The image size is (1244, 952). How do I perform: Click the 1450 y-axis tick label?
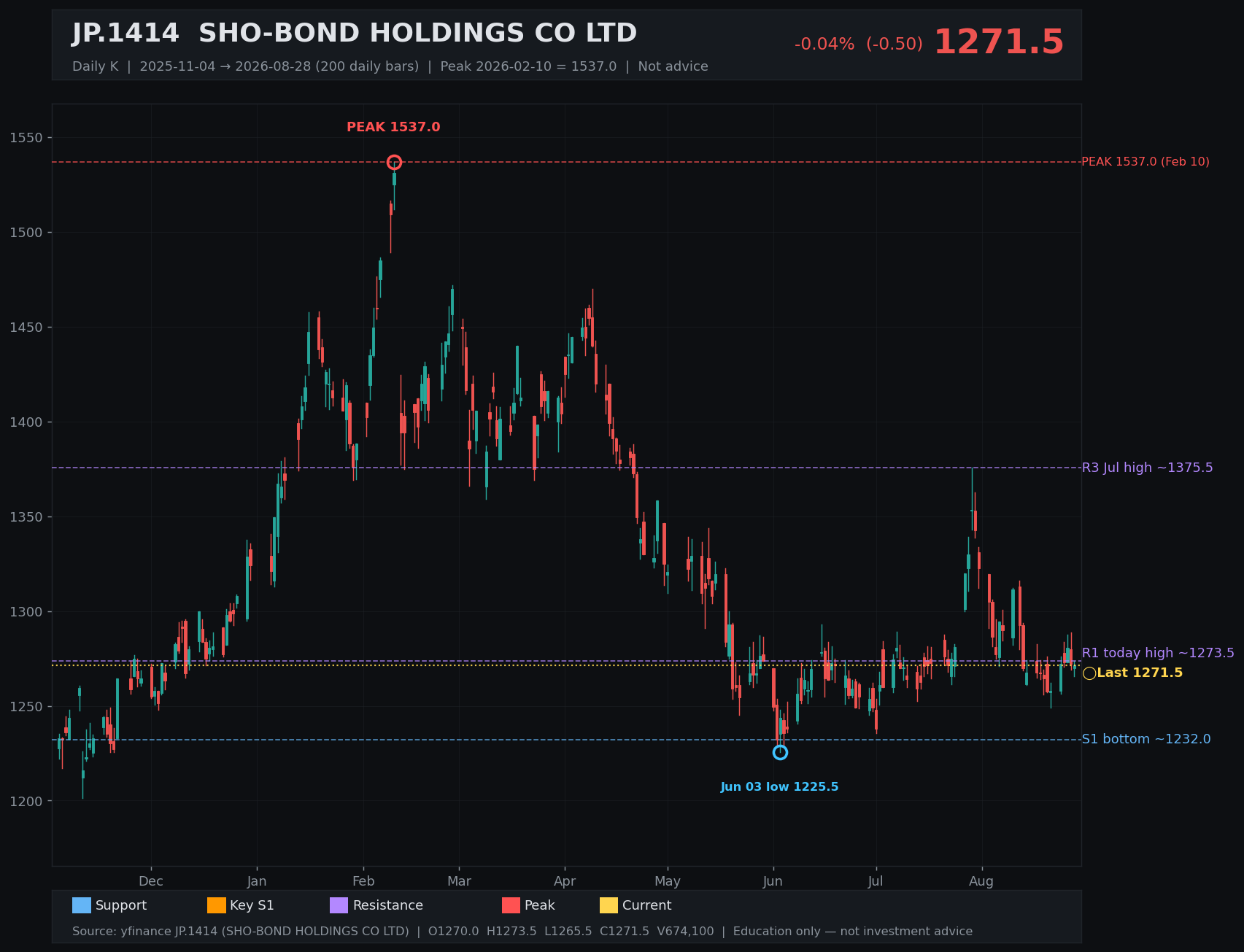[x=26, y=328]
